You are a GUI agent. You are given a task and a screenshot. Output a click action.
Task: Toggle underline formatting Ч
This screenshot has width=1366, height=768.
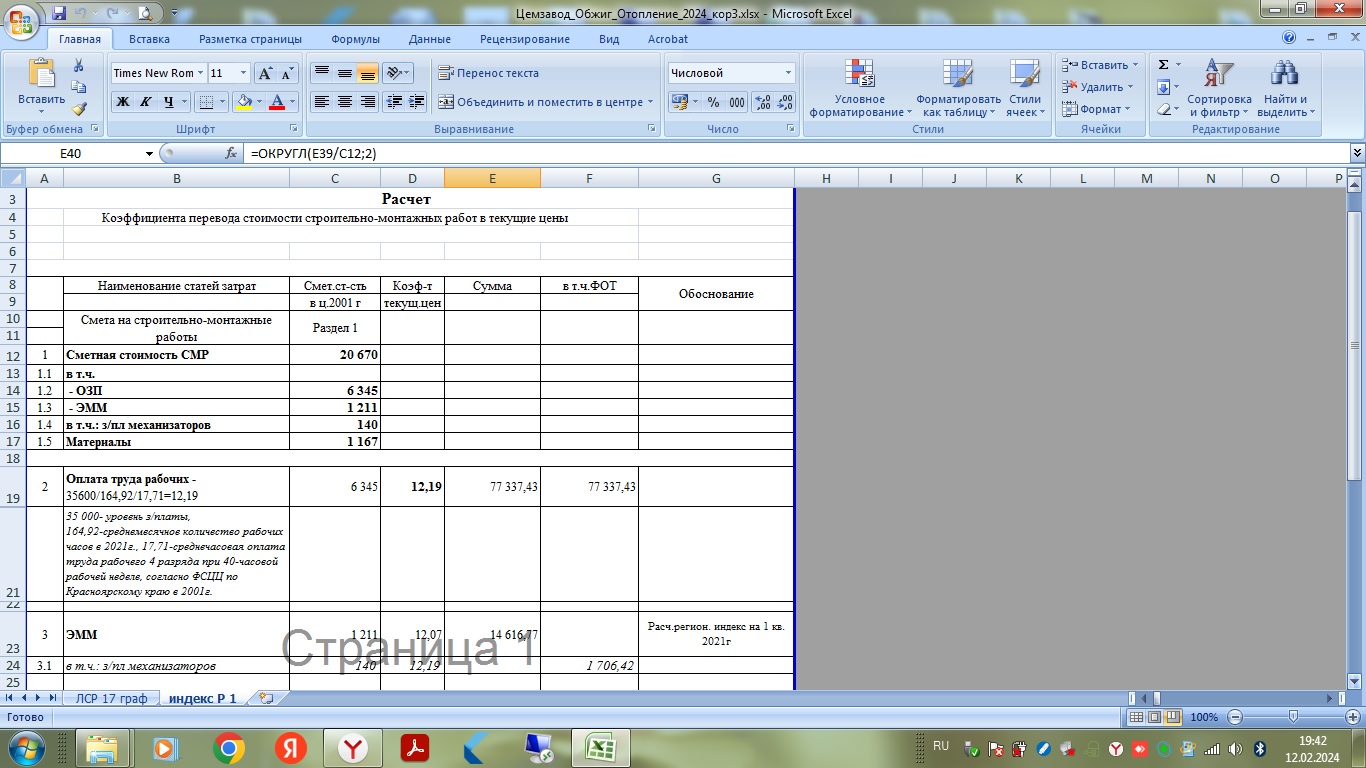[169, 102]
